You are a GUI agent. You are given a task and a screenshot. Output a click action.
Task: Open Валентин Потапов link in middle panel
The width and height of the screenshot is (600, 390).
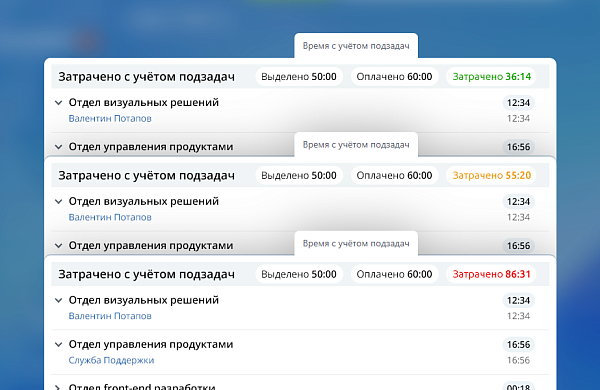click(x=110, y=217)
